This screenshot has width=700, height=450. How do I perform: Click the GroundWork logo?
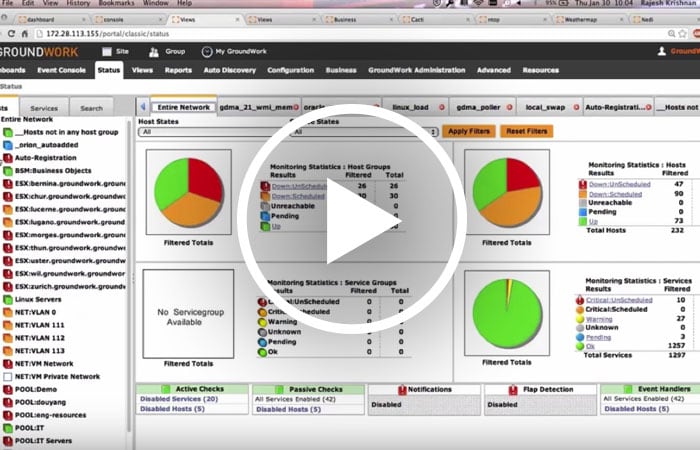click(x=39, y=52)
